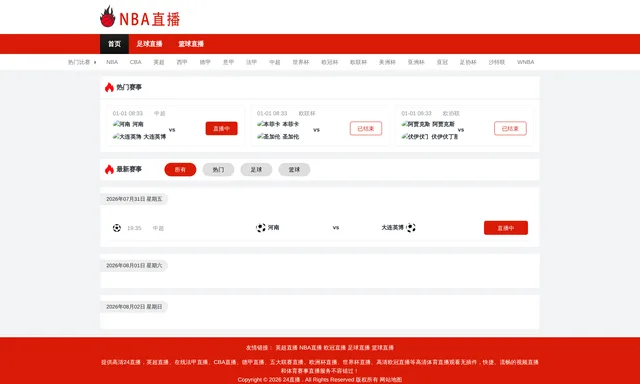Select the 足球 filter pill

256,170
